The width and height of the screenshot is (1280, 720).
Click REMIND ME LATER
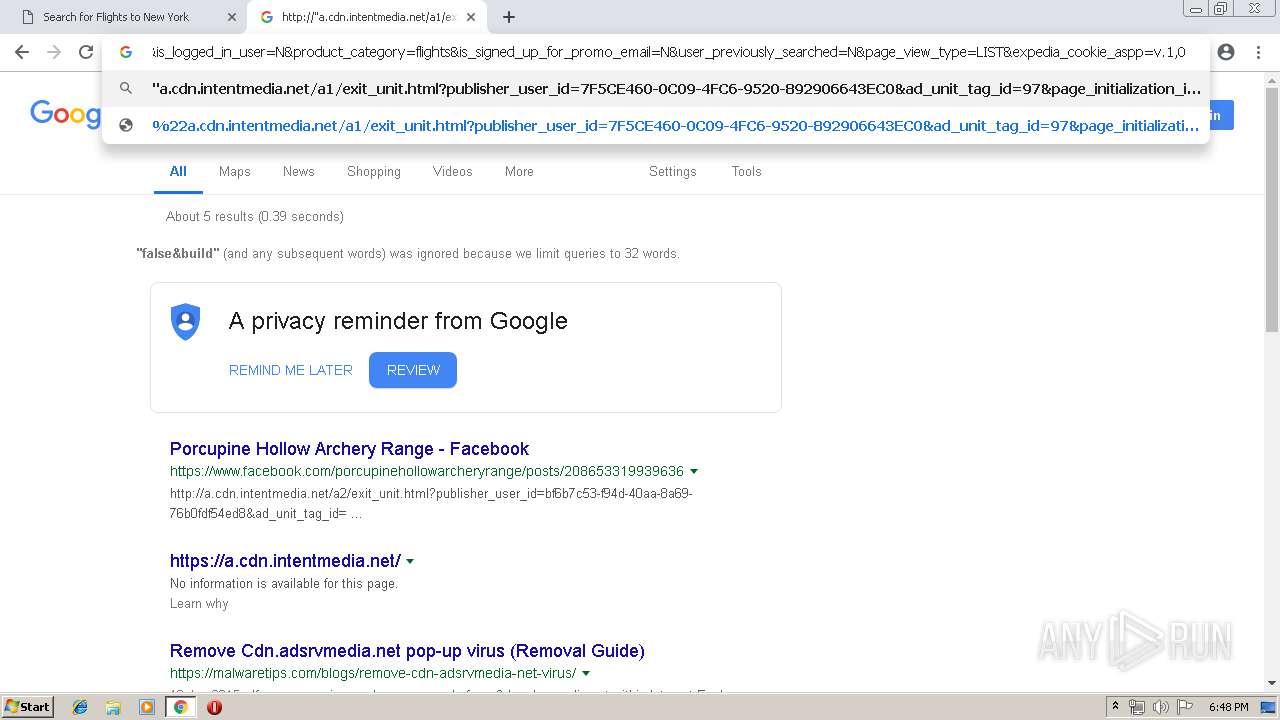291,370
